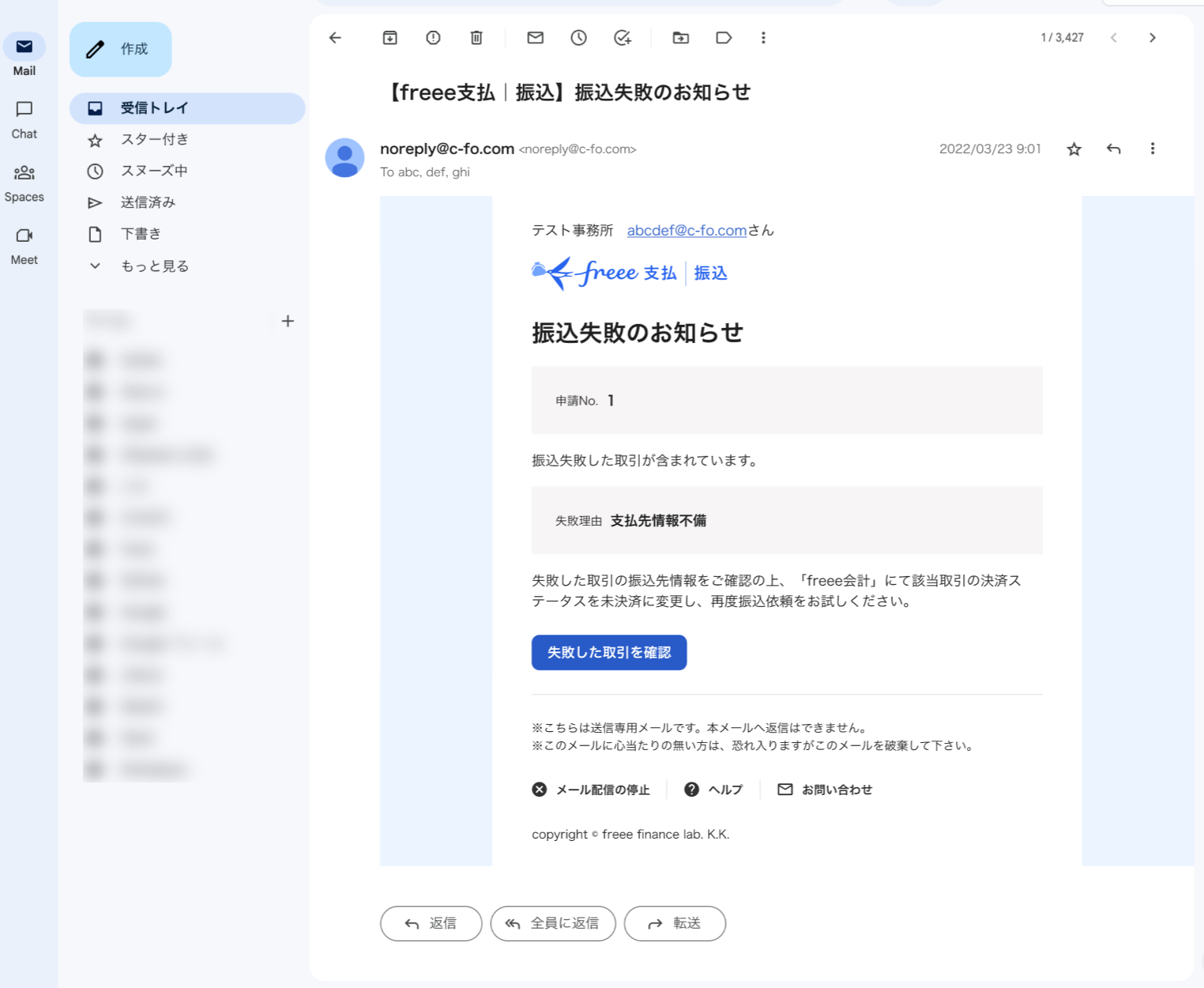Open the abcdef@c-fo.com email link
1204x988 pixels.
click(687, 230)
